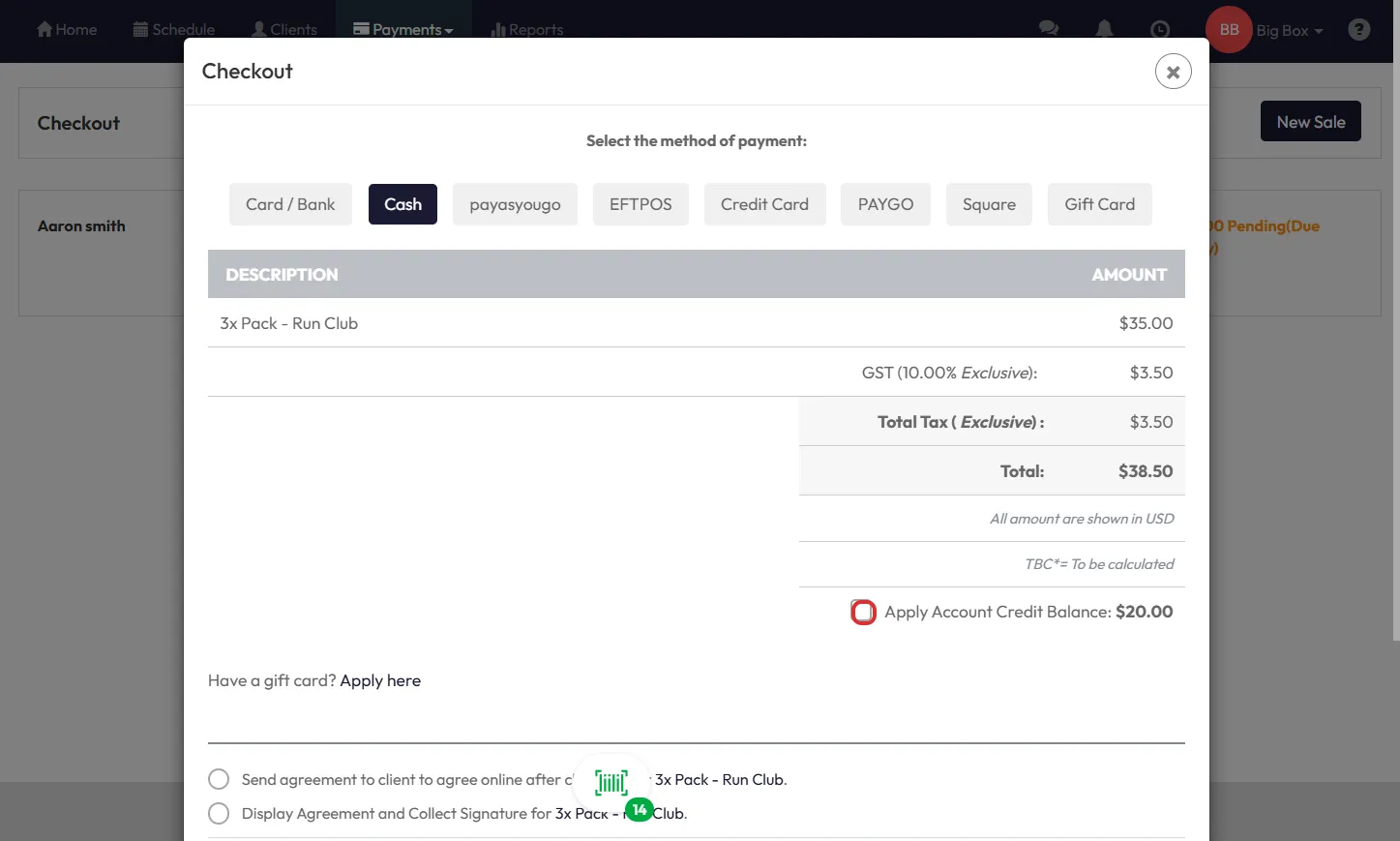Click the clock history icon

click(x=1159, y=29)
